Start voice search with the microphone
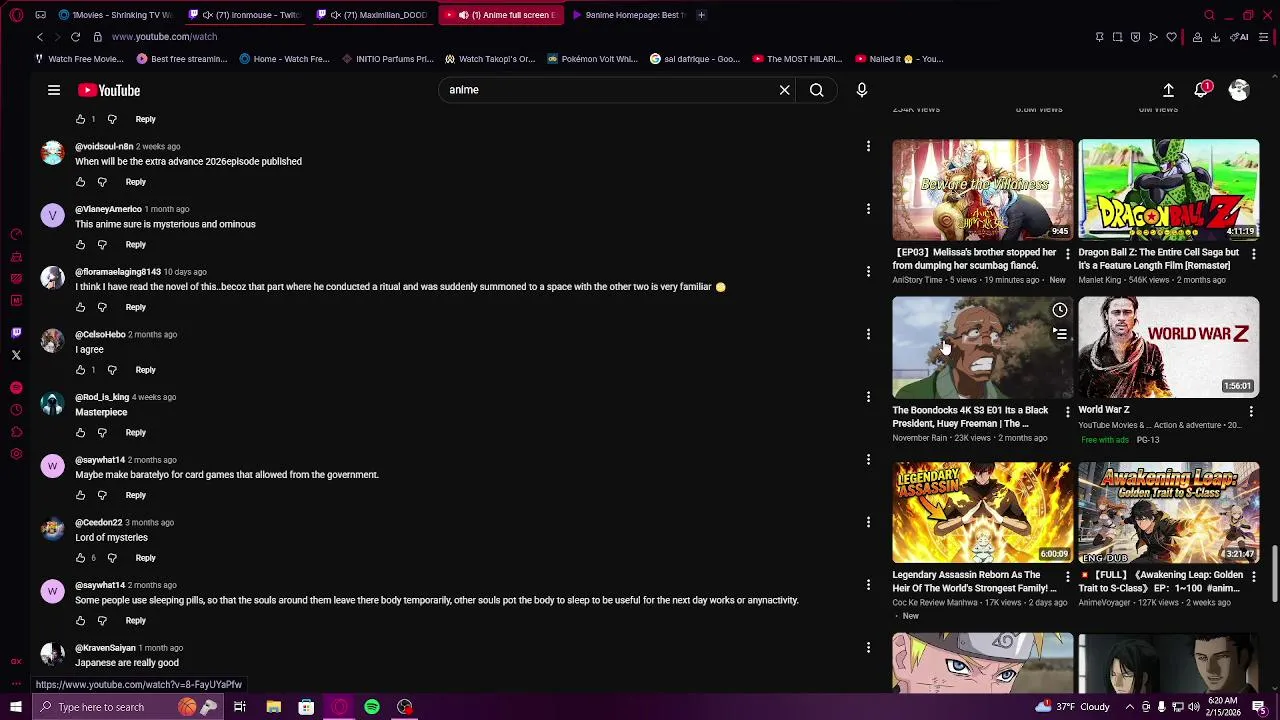 click(862, 90)
